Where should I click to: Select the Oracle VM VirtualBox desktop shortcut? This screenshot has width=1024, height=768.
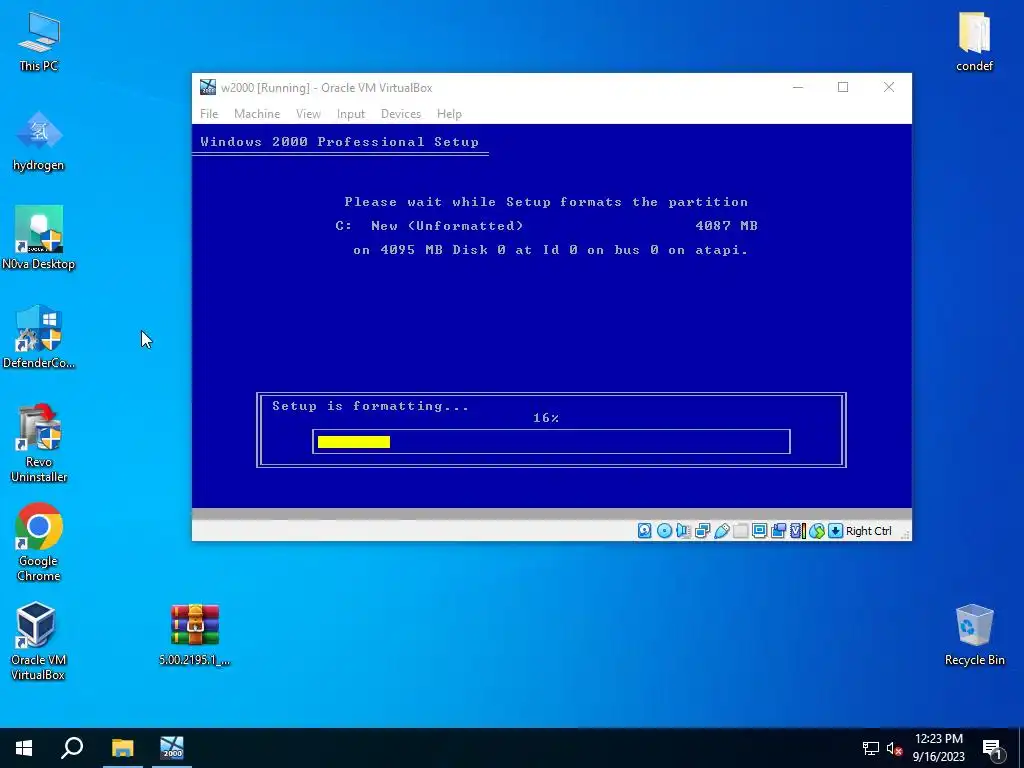pos(39,641)
